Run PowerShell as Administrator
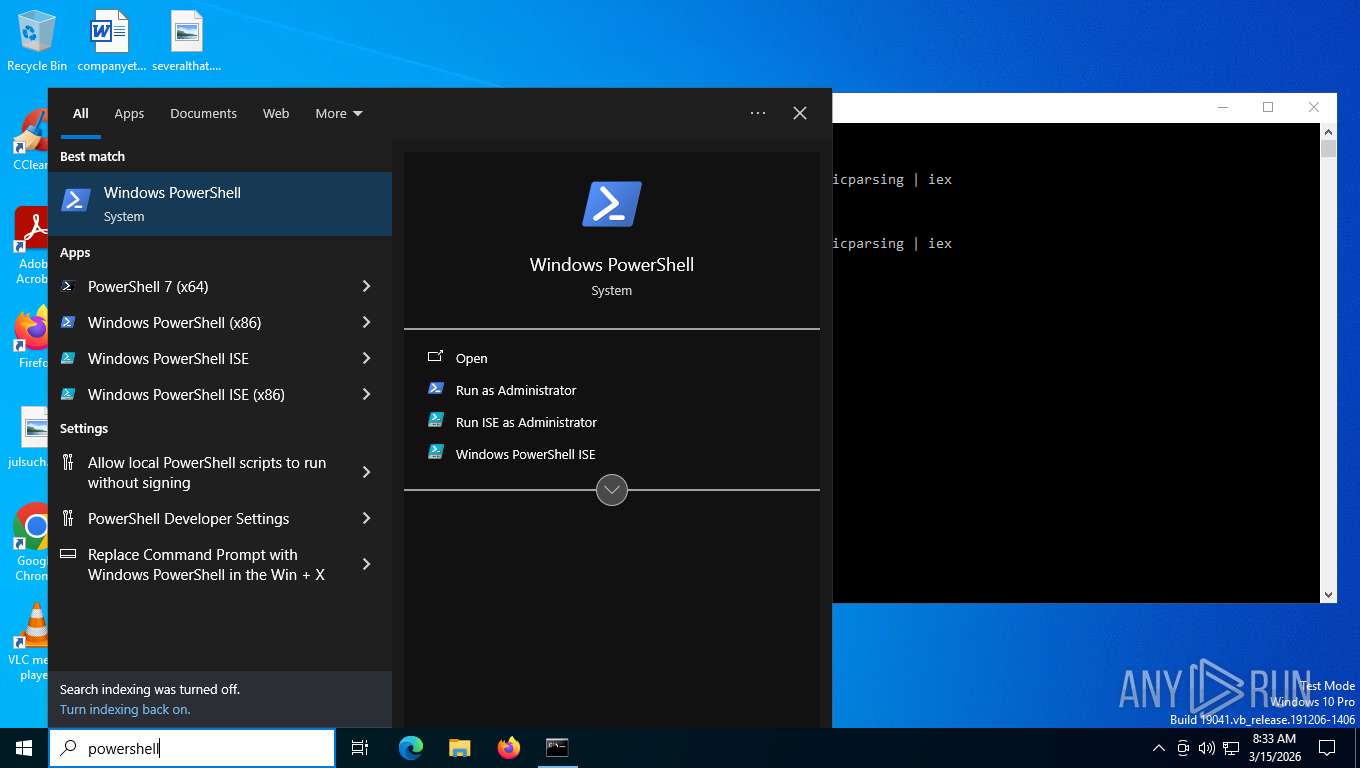Viewport: 1360px width, 768px height. [x=516, y=390]
